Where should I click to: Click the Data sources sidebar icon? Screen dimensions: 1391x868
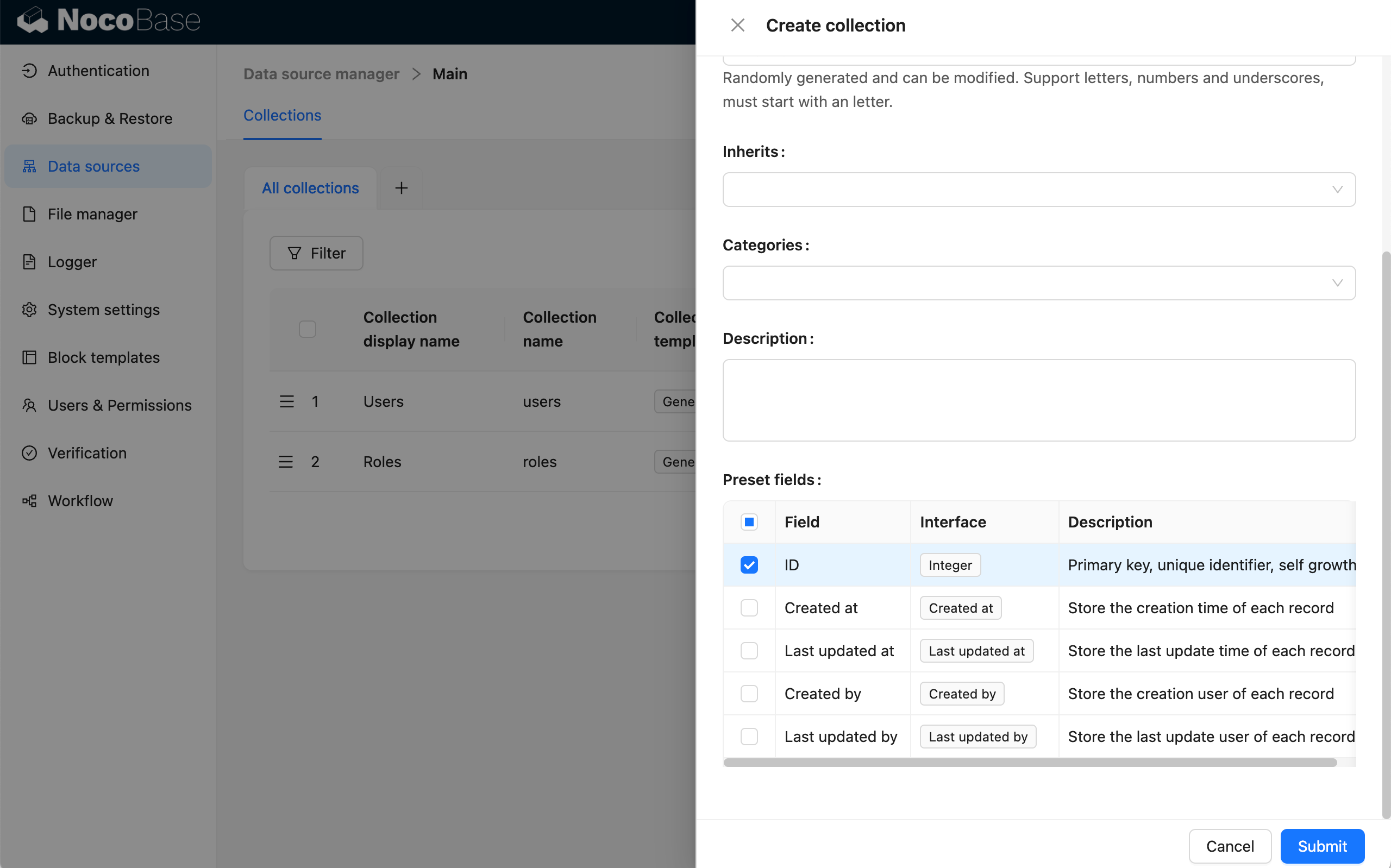29,166
